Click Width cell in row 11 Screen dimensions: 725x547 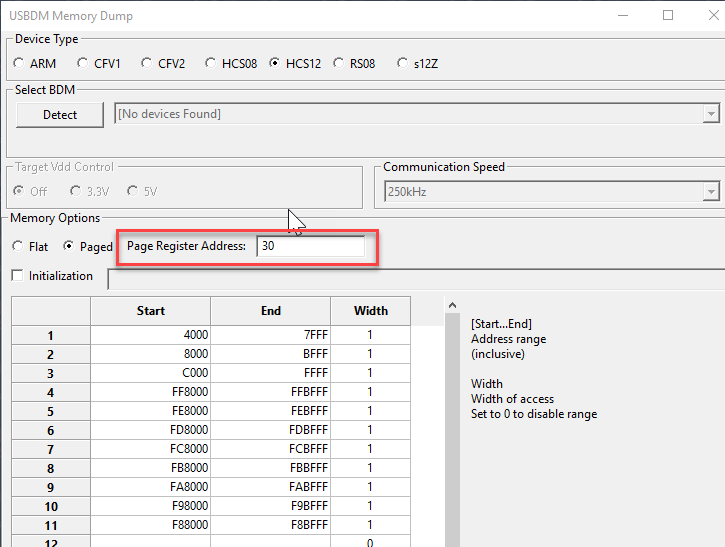[x=370, y=525]
